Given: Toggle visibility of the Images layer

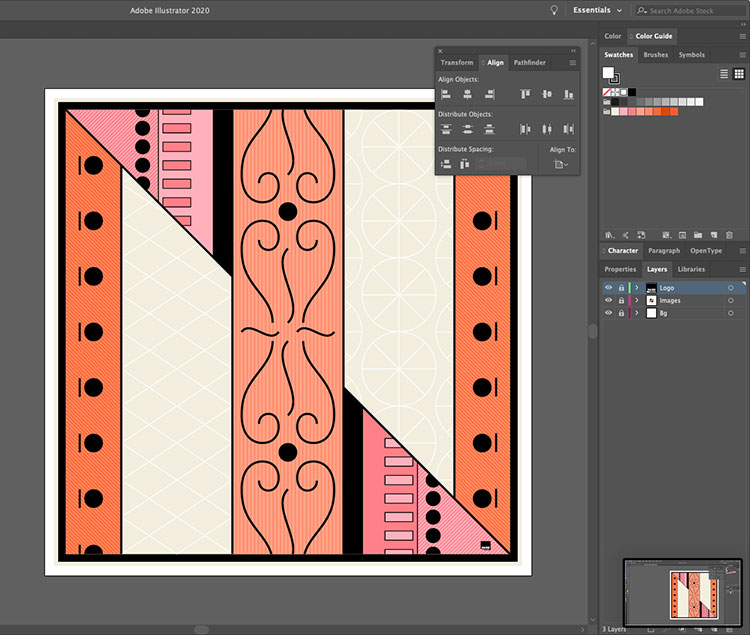Looking at the screenshot, I should (608, 301).
